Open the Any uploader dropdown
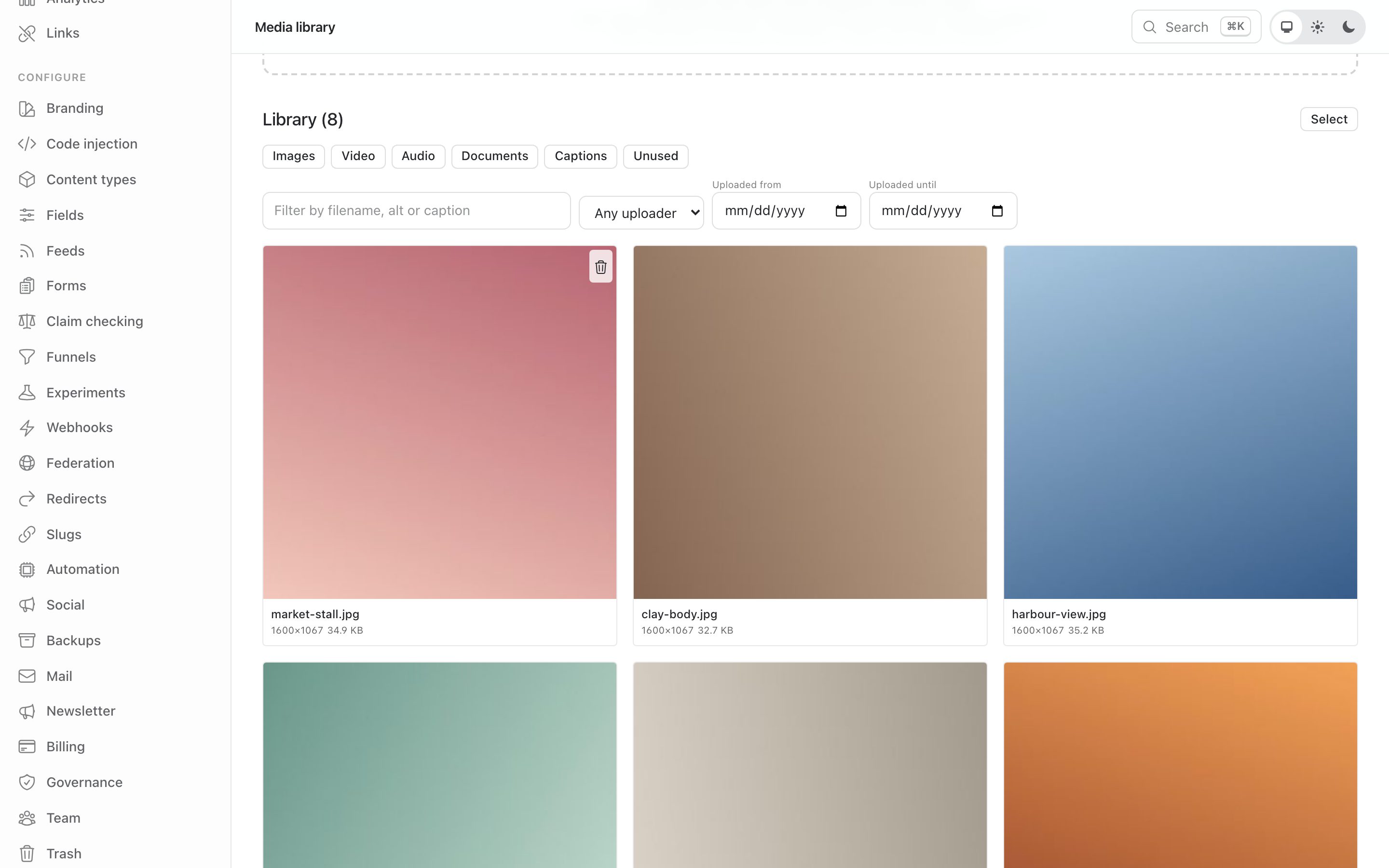 (641, 213)
